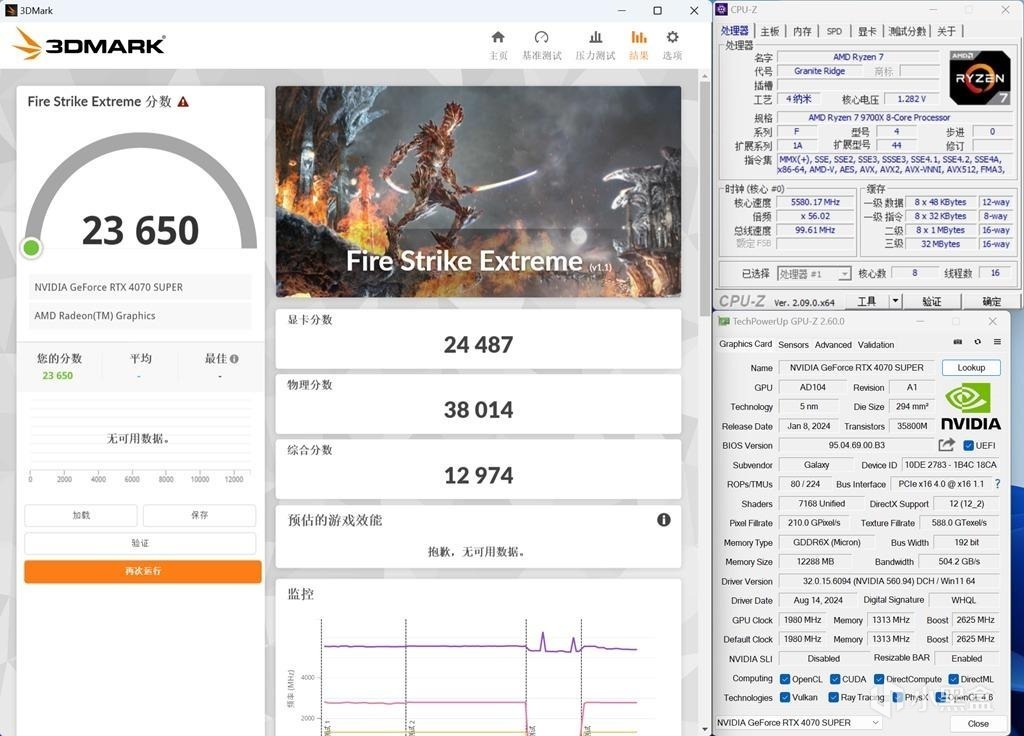Click the 3DMark logo in header
Screen dimensions: 1024x736
coord(89,44)
